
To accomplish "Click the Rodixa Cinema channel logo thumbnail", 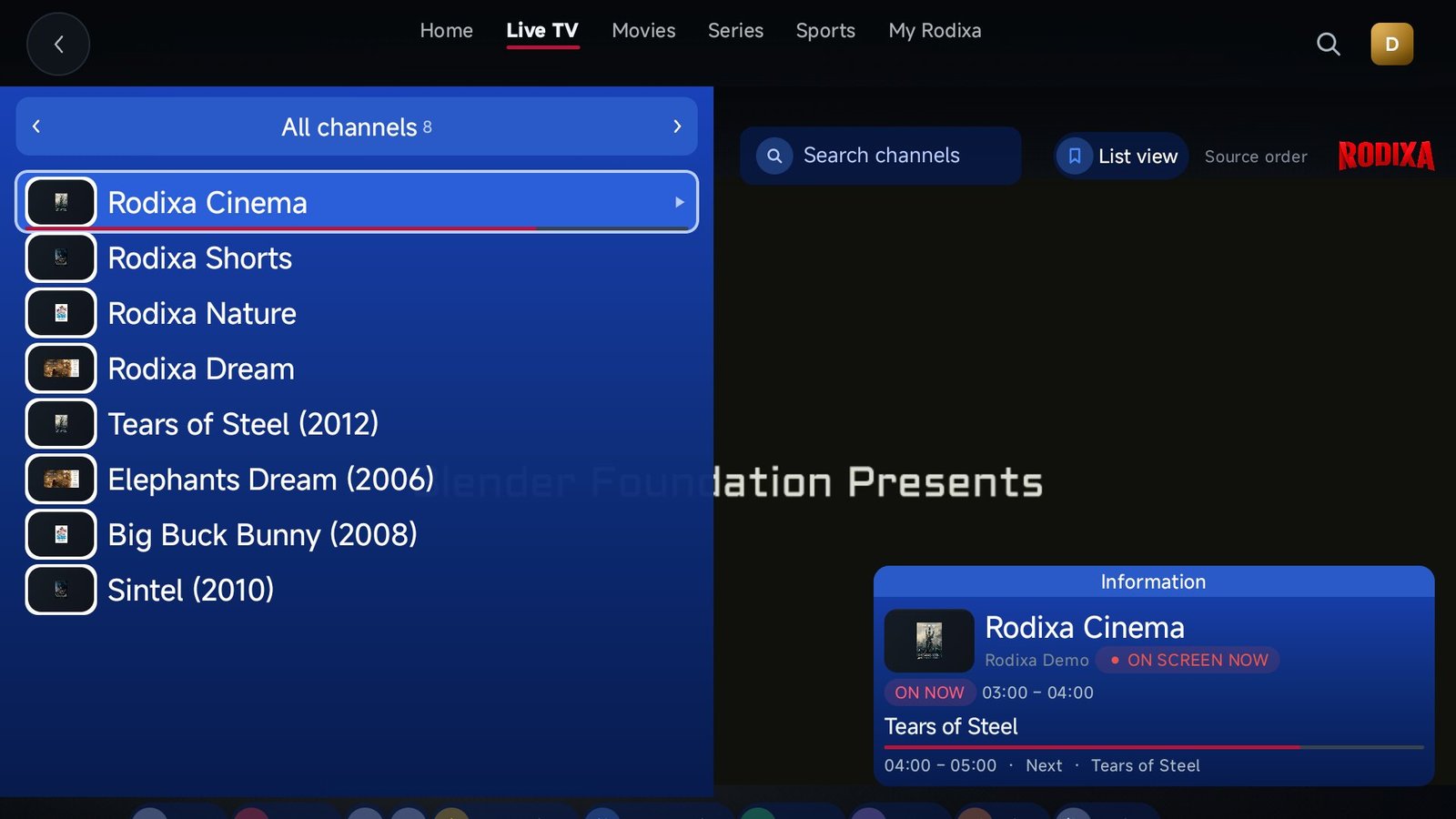I will click(61, 202).
